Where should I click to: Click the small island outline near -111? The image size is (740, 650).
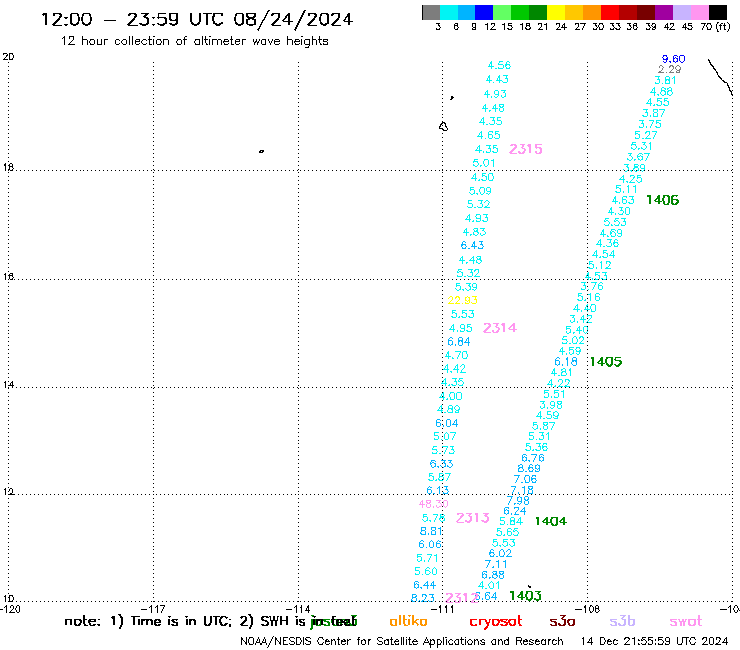coord(443,127)
